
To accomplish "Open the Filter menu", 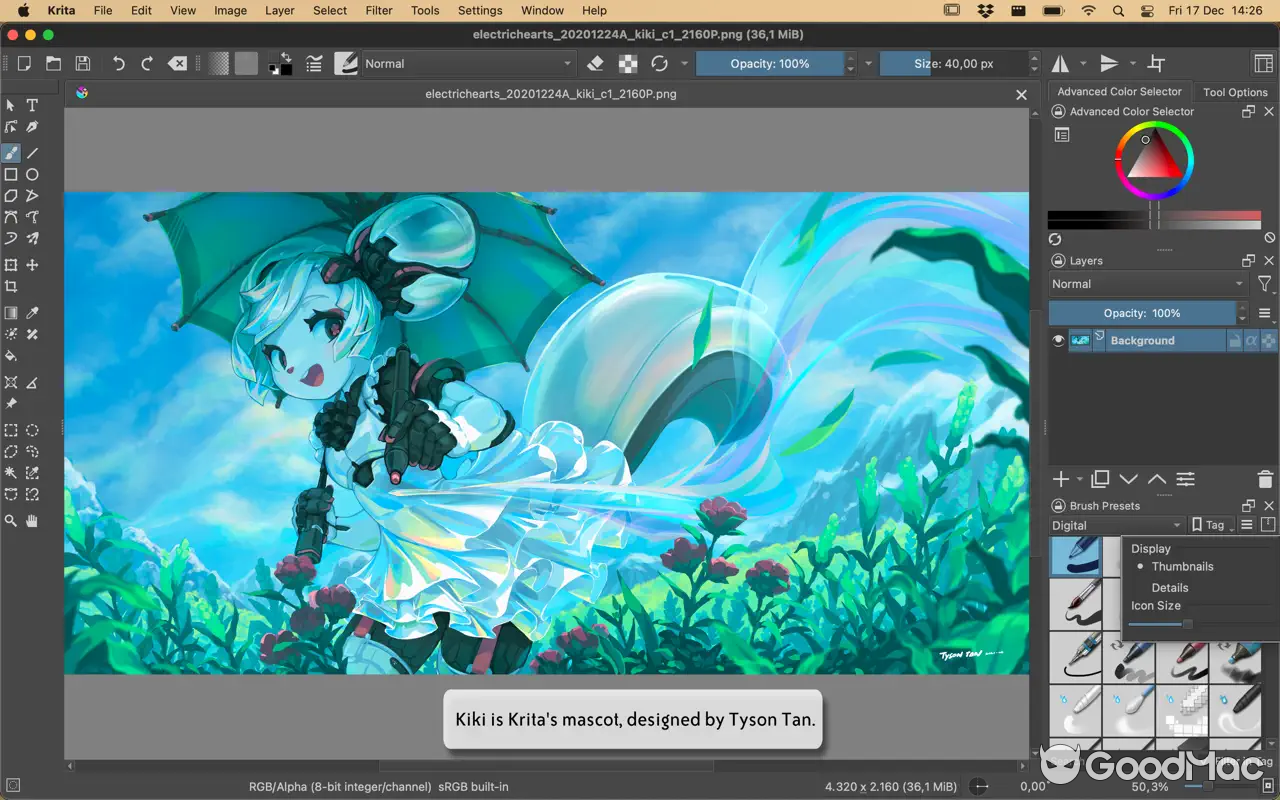I will pyautogui.click(x=378, y=10).
